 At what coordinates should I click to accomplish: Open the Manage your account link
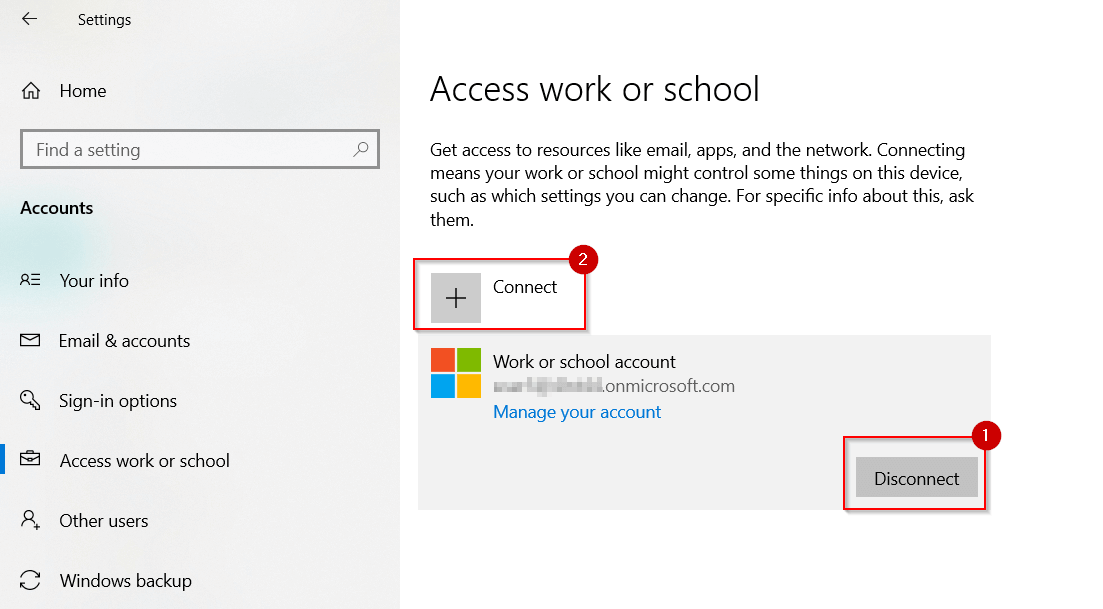tap(577, 412)
